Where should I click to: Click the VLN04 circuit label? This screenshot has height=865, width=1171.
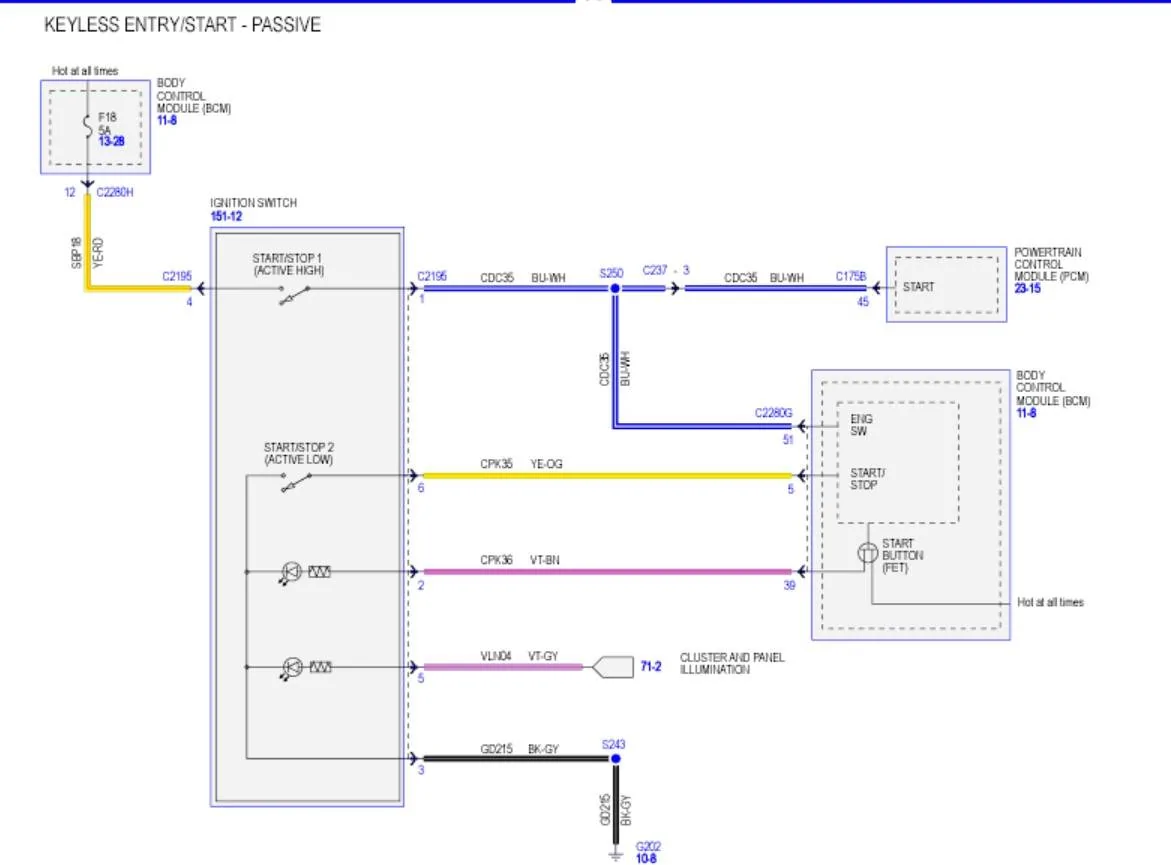(x=495, y=657)
